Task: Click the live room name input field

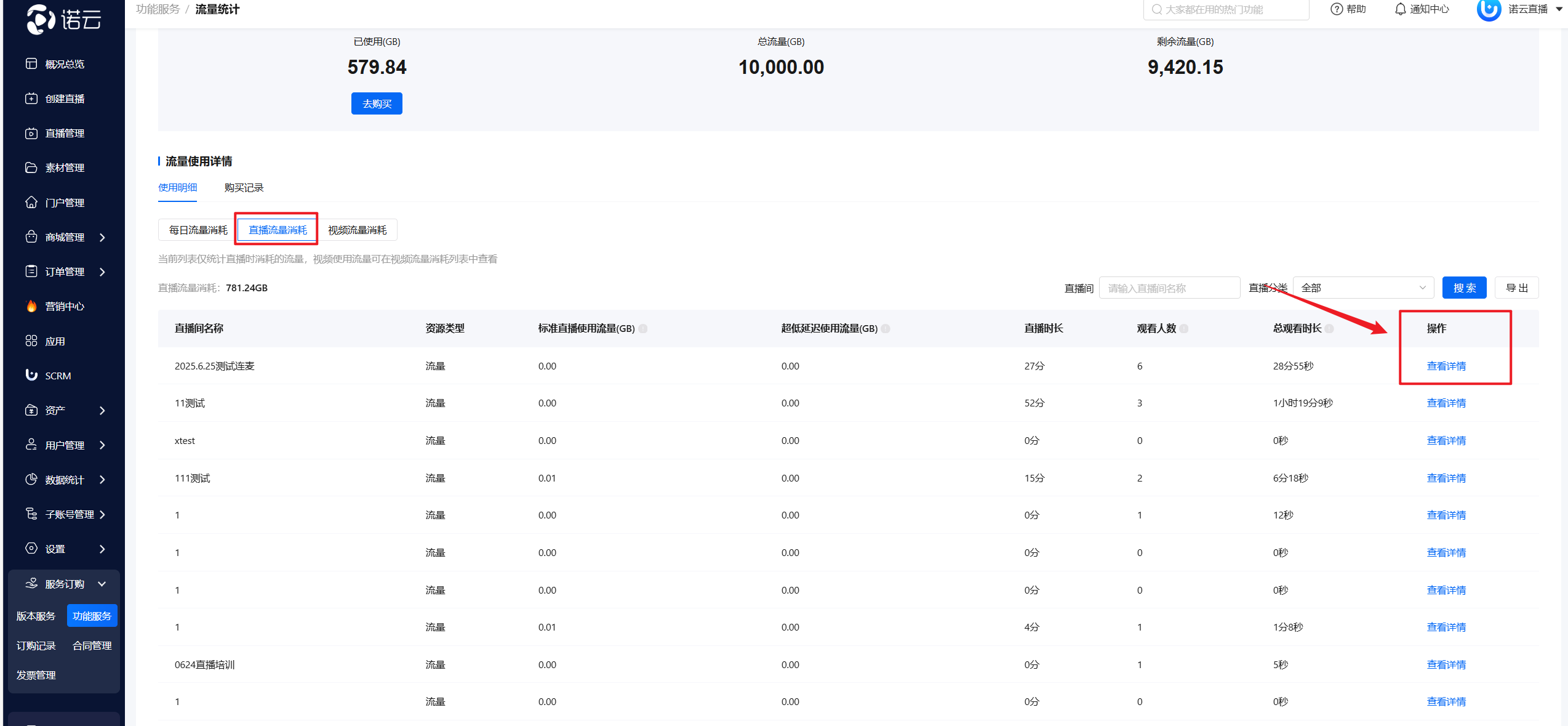Action: point(1169,288)
